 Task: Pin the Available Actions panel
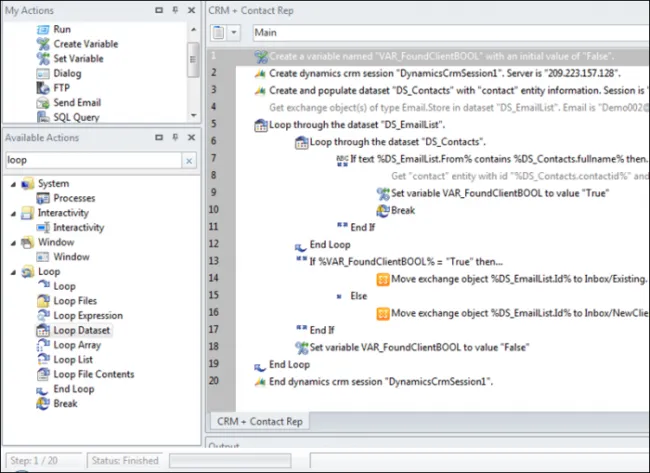pyautogui.click(x=175, y=137)
